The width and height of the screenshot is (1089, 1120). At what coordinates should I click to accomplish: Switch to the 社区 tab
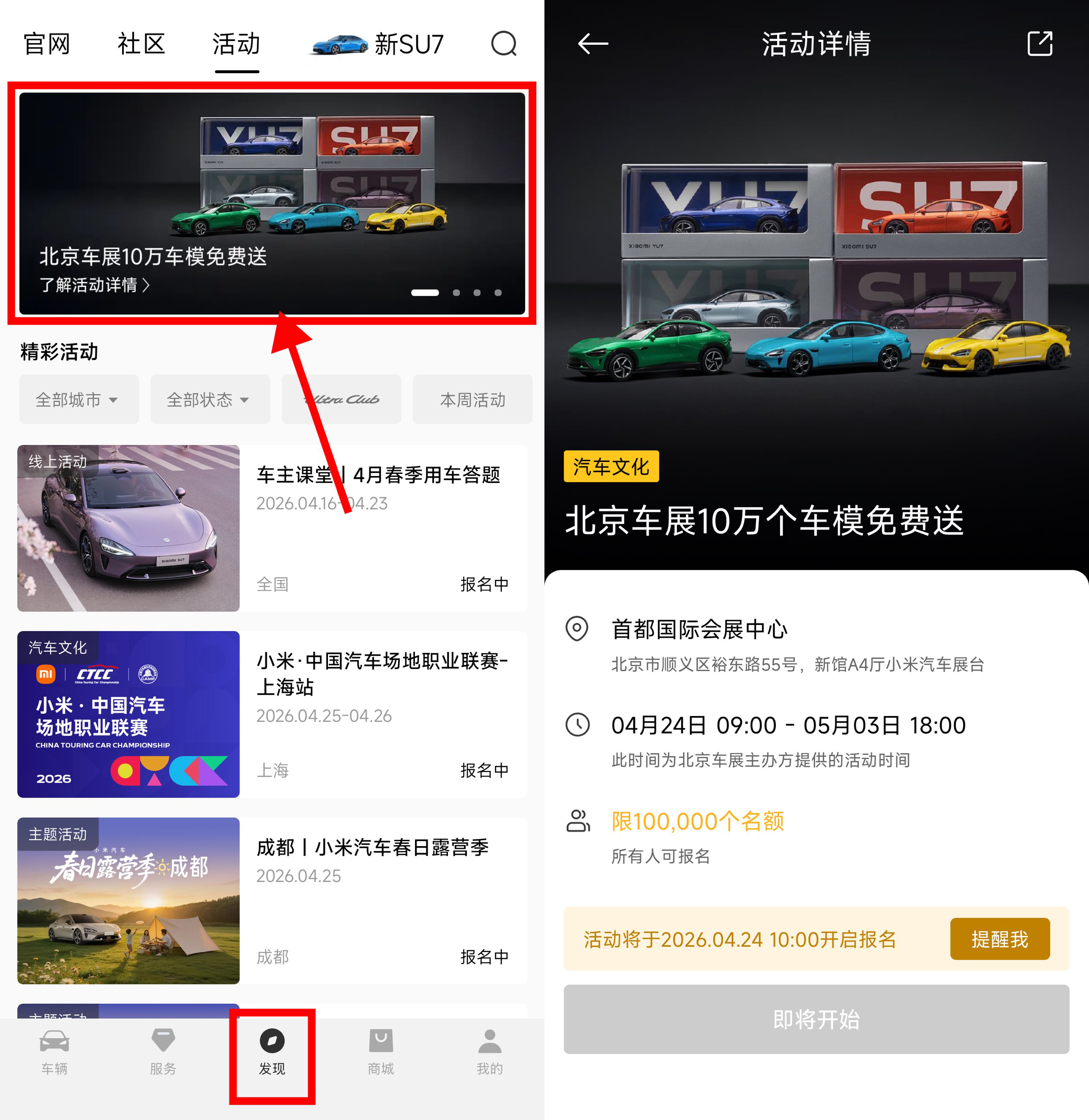(141, 44)
